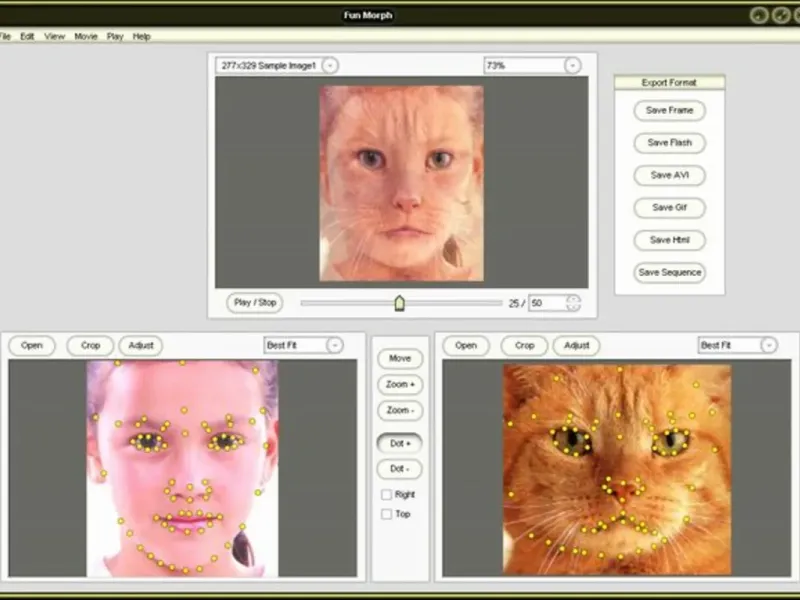This screenshot has width=800, height=600.
Task: Expand left image Best Fit dropdown
Action: coord(334,345)
